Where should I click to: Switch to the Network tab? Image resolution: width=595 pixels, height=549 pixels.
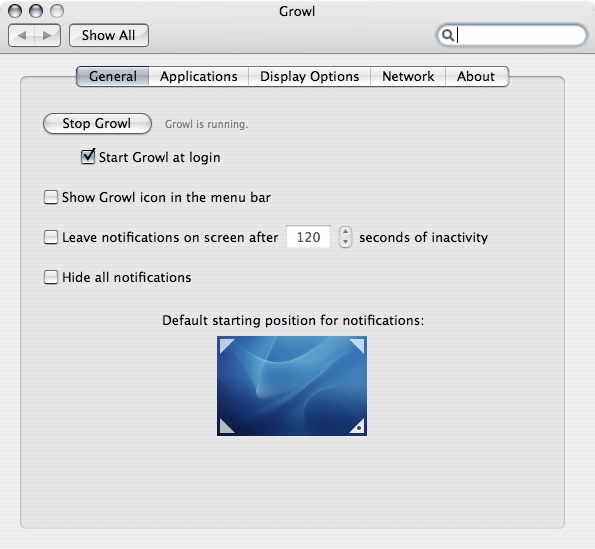[408, 76]
